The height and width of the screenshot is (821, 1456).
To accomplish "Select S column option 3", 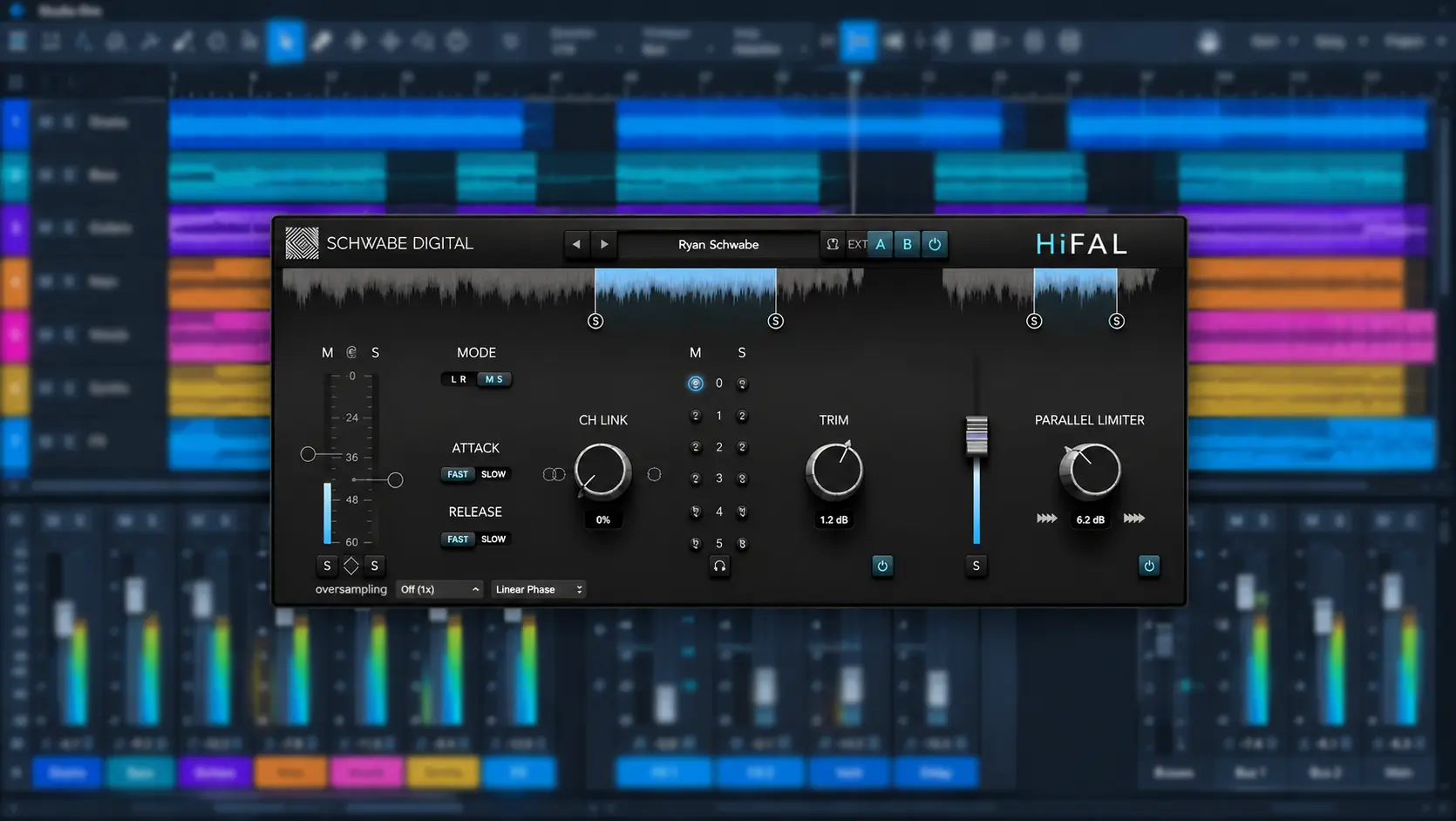I will pyautogui.click(x=742, y=478).
